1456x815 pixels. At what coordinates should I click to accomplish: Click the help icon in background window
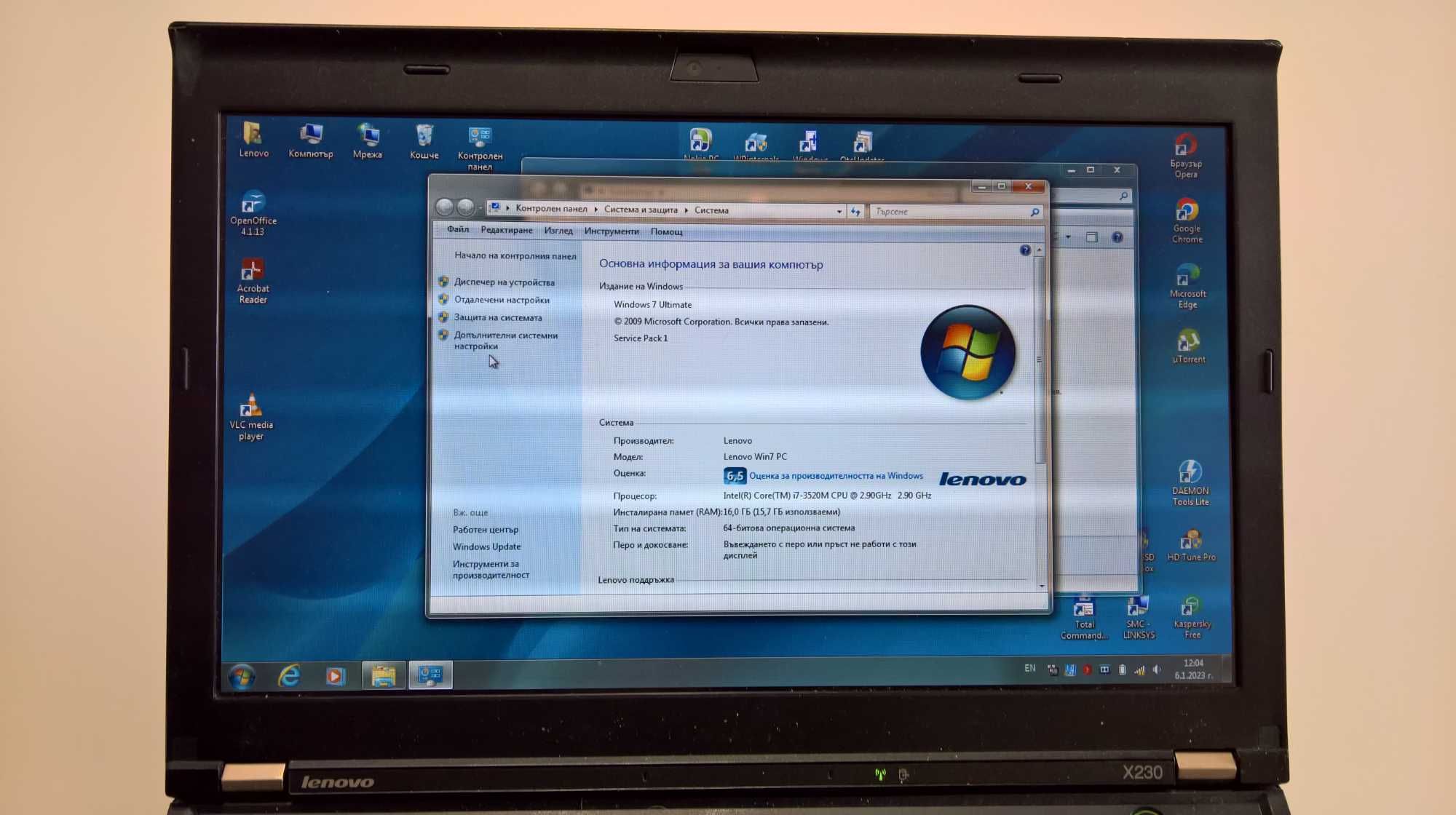pyautogui.click(x=1117, y=237)
